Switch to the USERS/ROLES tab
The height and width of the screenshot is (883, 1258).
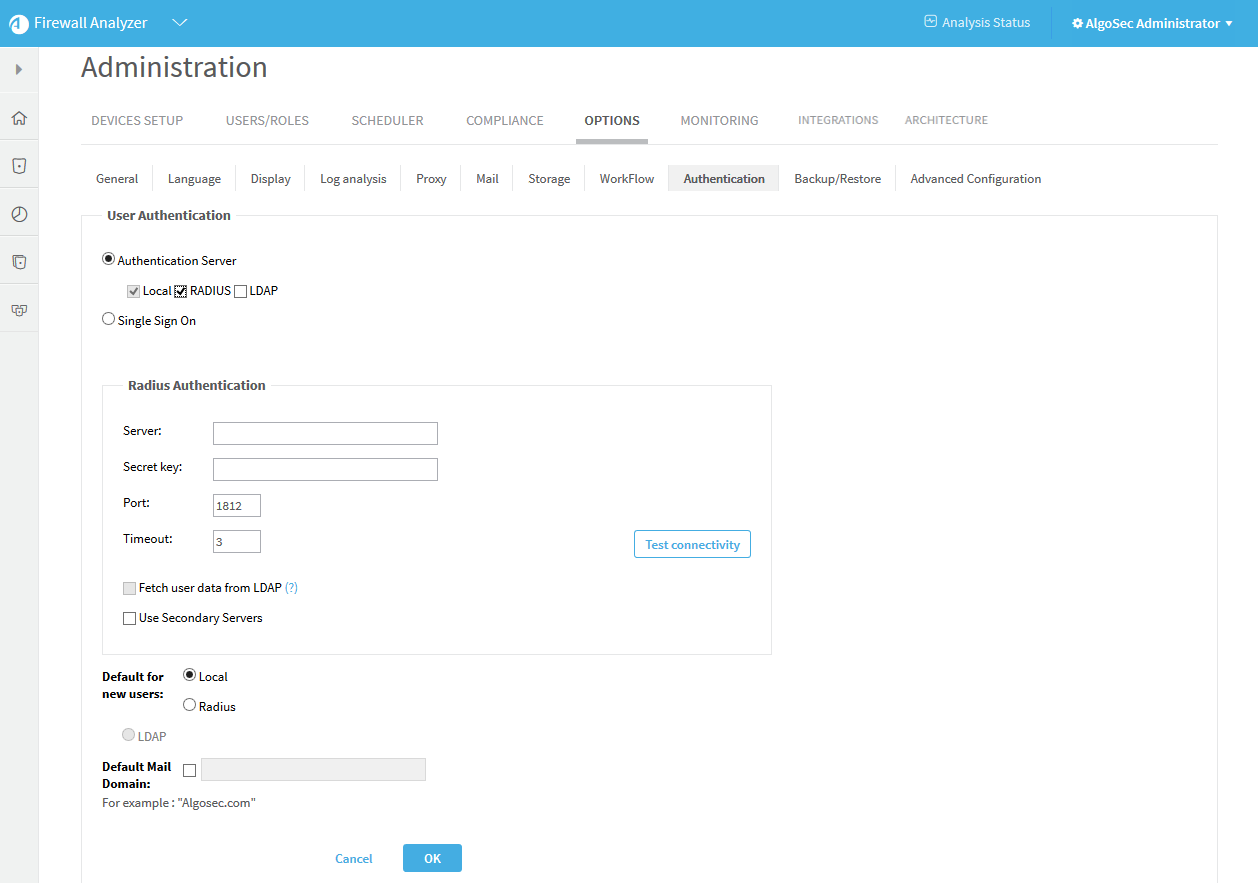(267, 120)
